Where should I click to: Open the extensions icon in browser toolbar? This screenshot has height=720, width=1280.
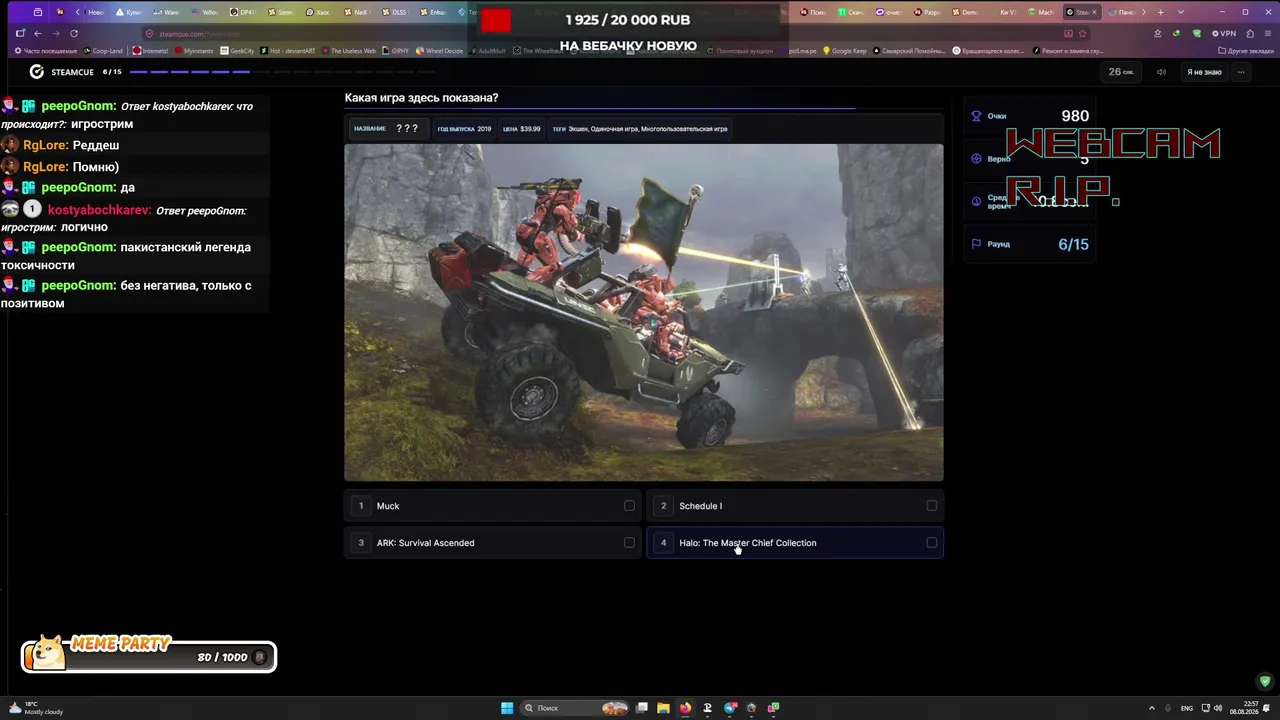pos(1250,33)
